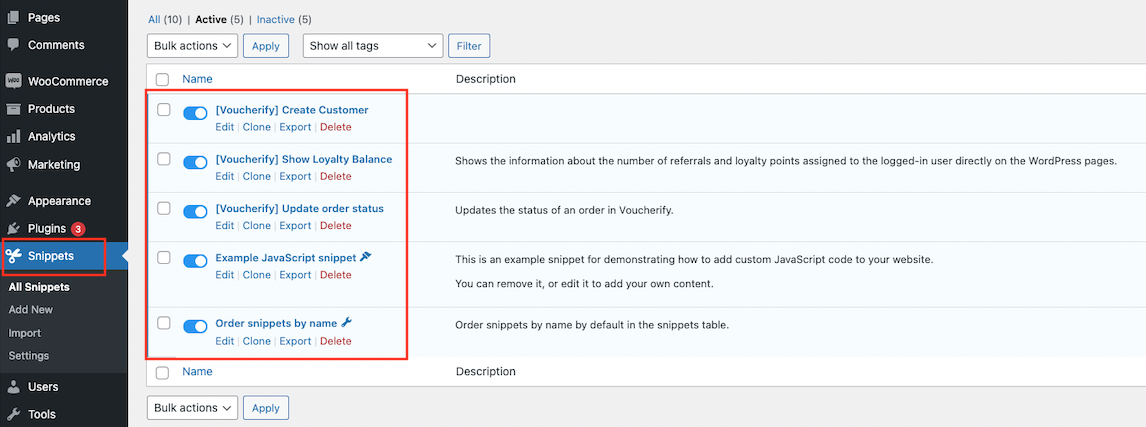Click the Tools wrench icon in sidebar

[13, 415]
